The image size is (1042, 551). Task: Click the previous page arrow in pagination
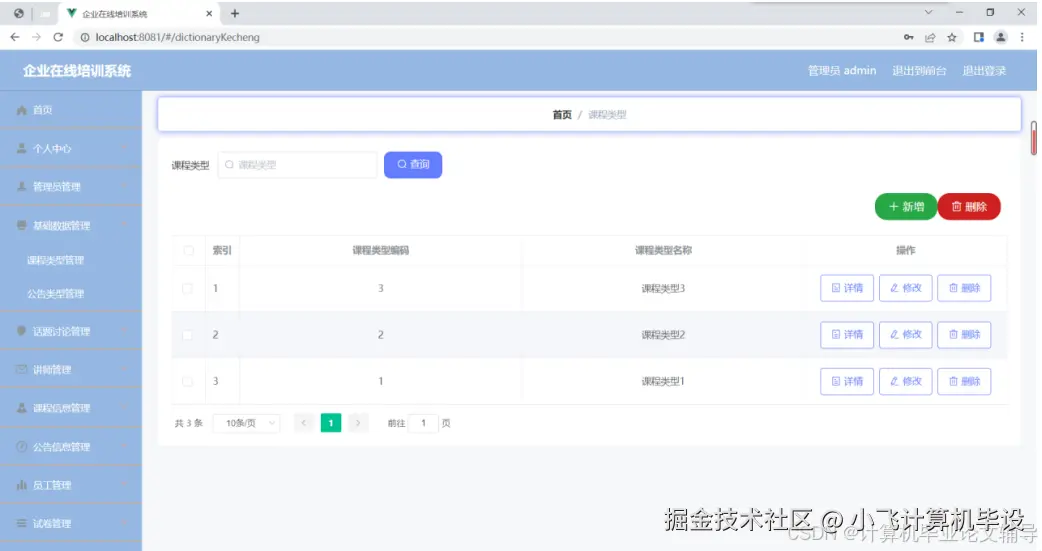(x=304, y=423)
